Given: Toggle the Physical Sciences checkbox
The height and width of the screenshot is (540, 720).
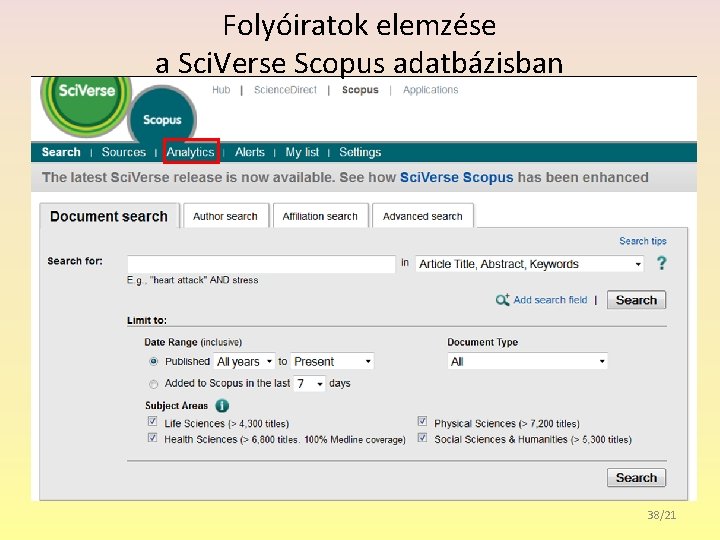Looking at the screenshot, I should coord(422,422).
